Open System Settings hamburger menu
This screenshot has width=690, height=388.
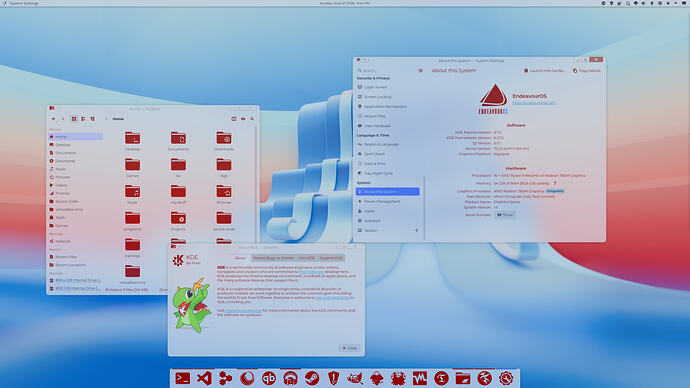click(421, 70)
